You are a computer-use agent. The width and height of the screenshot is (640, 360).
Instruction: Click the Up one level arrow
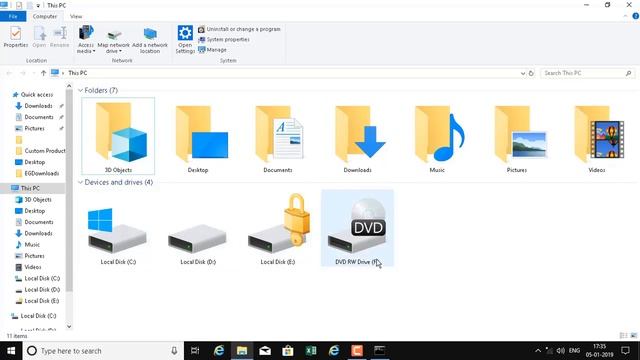click(43, 73)
